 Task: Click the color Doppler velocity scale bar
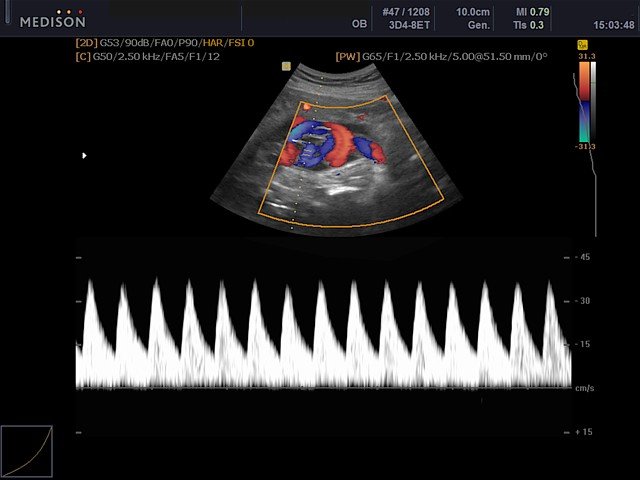click(583, 101)
